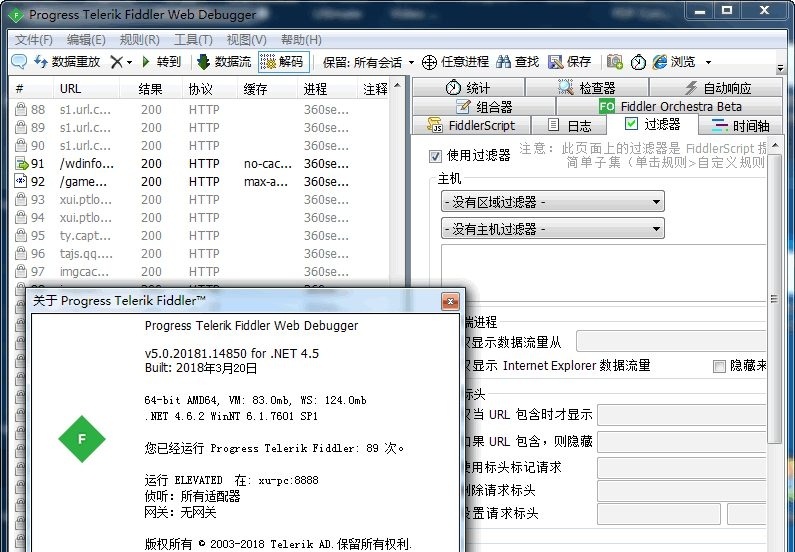Open the 视图(V) menu
795x552 pixels.
(246, 40)
